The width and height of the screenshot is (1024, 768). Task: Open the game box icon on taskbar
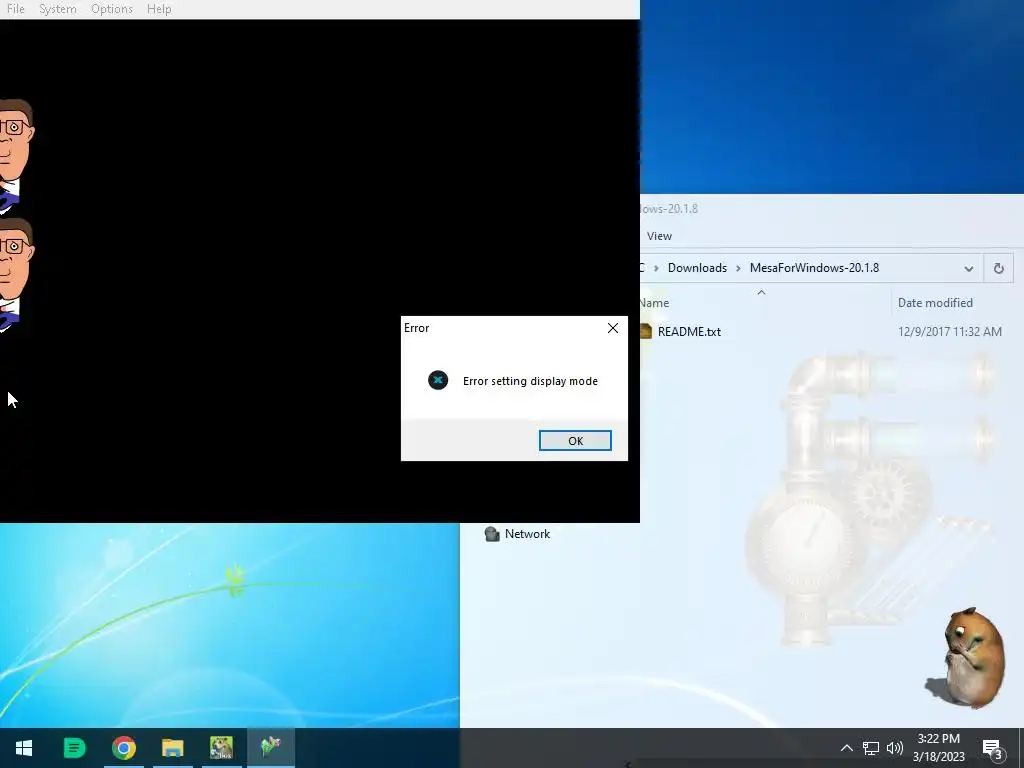coord(221,748)
